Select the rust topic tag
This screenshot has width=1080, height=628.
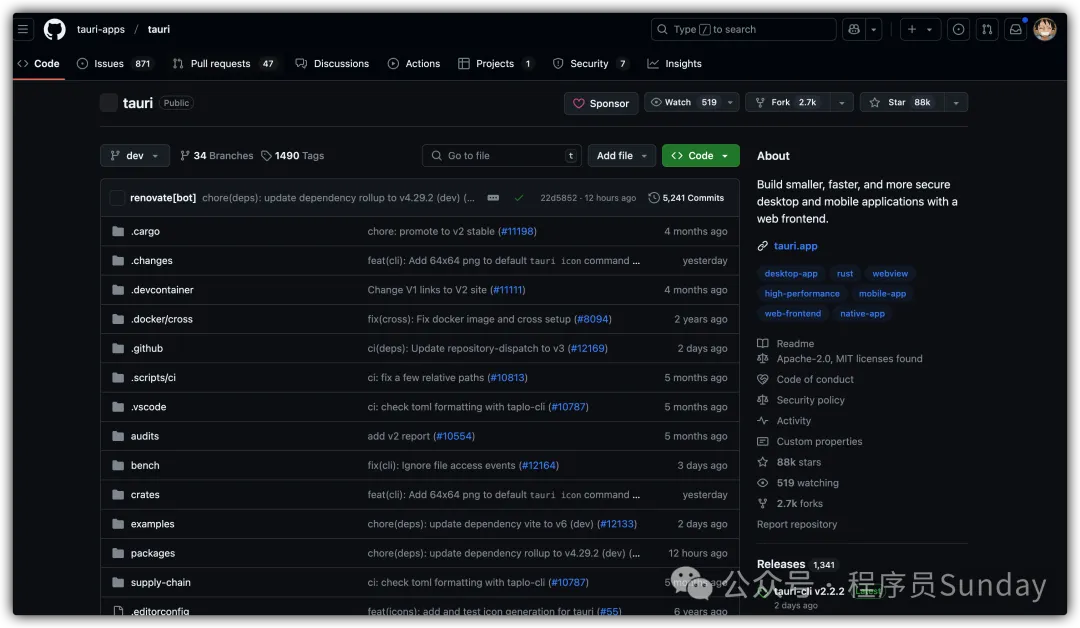pyautogui.click(x=845, y=274)
